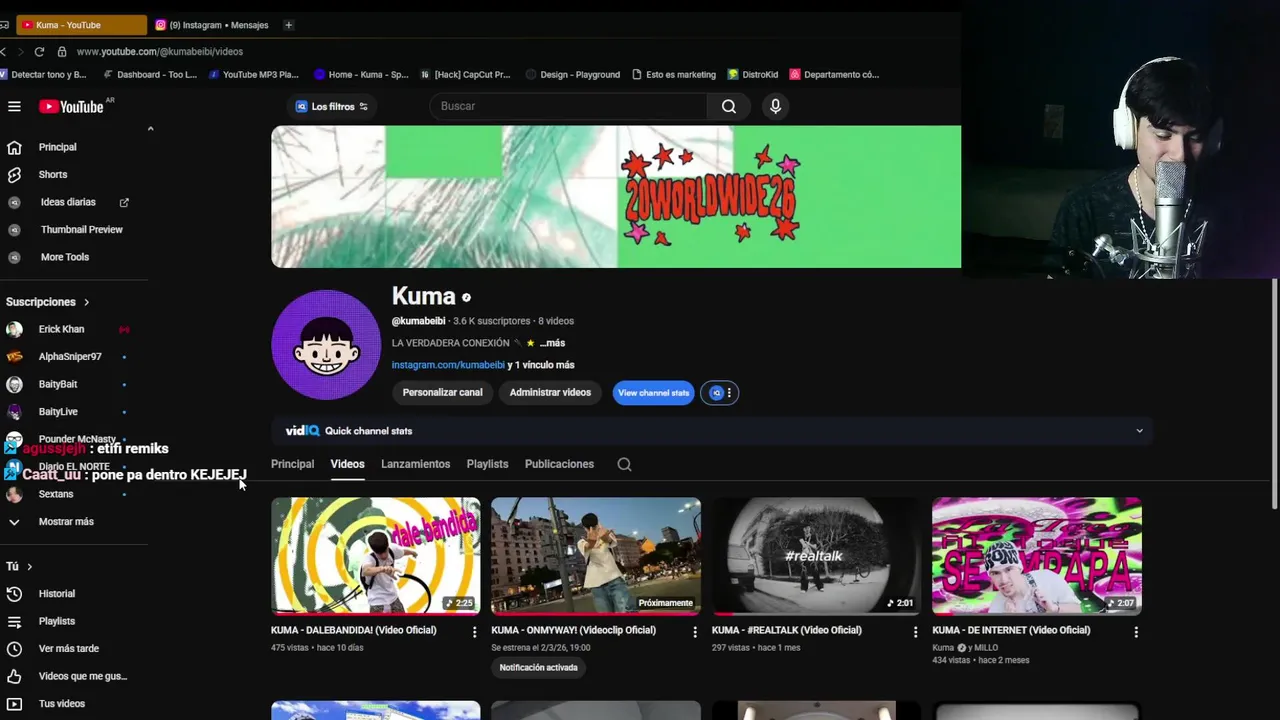
Task: Expand channel description with ...más
Action: coord(553,343)
